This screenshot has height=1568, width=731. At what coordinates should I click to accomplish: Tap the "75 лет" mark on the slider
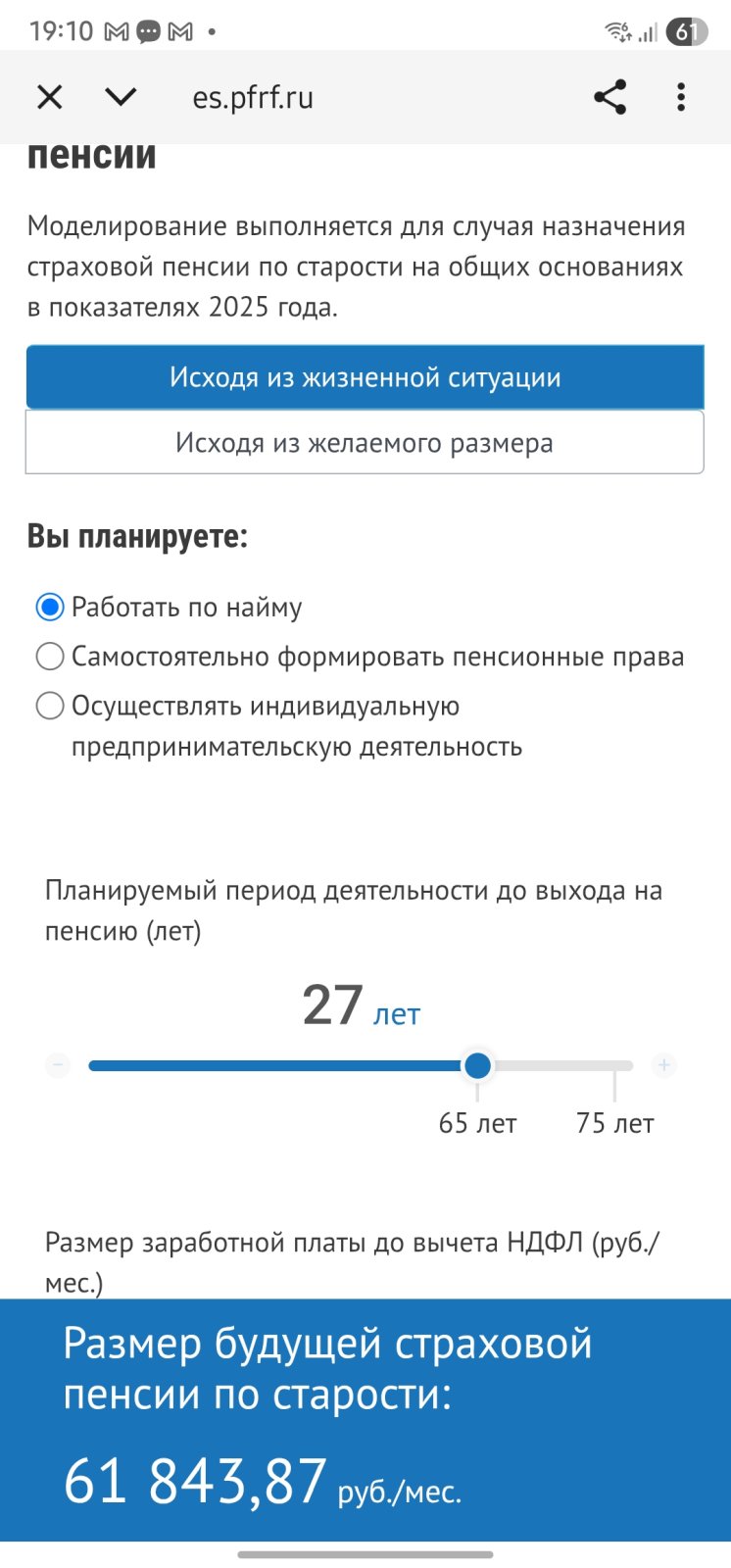[x=614, y=1123]
